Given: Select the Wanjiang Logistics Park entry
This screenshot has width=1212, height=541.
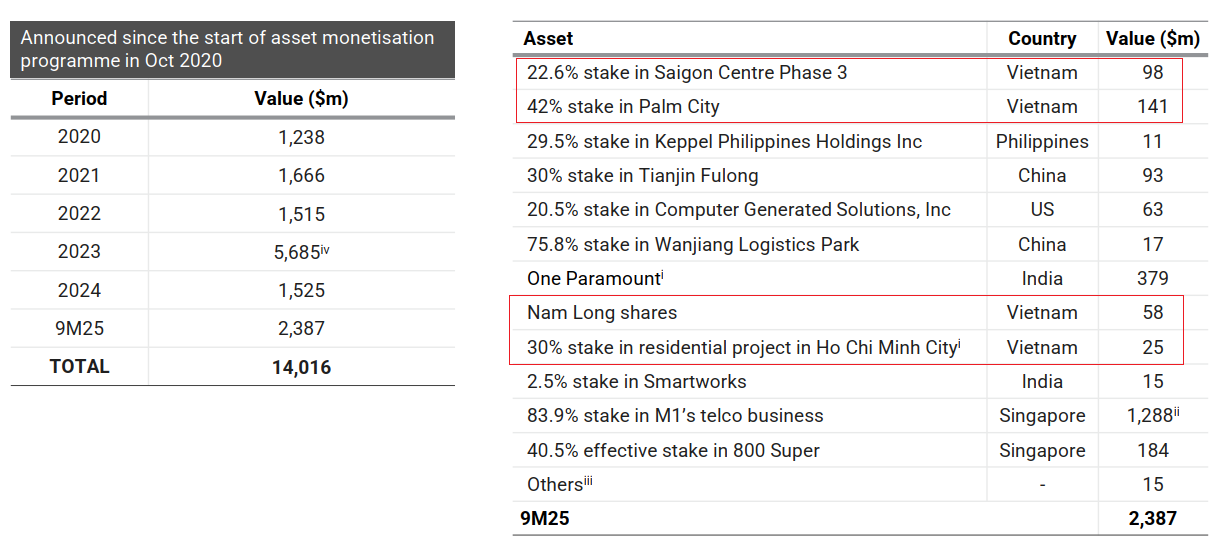Looking at the screenshot, I should (x=693, y=245).
